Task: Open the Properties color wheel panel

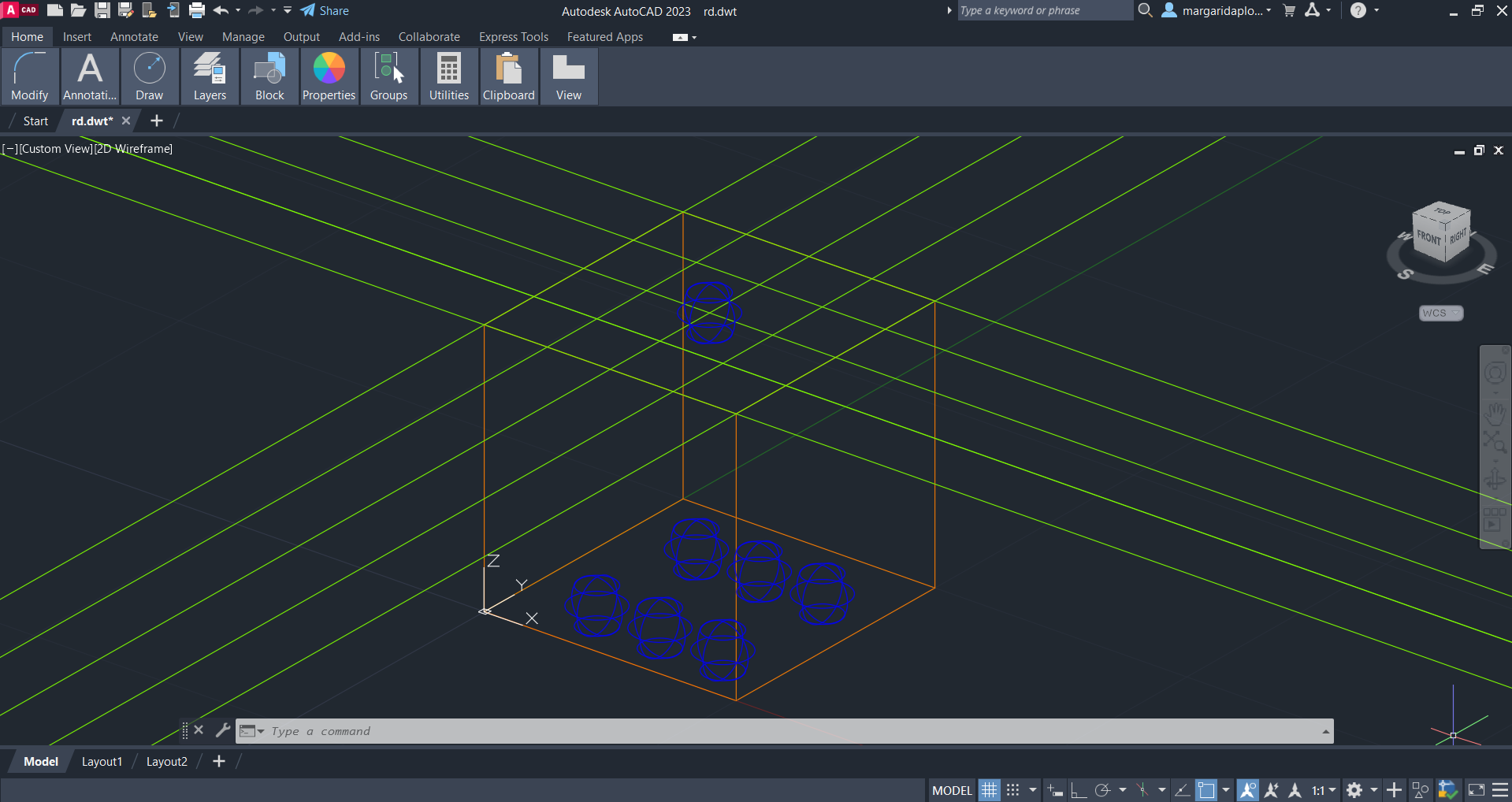Action: [x=329, y=76]
